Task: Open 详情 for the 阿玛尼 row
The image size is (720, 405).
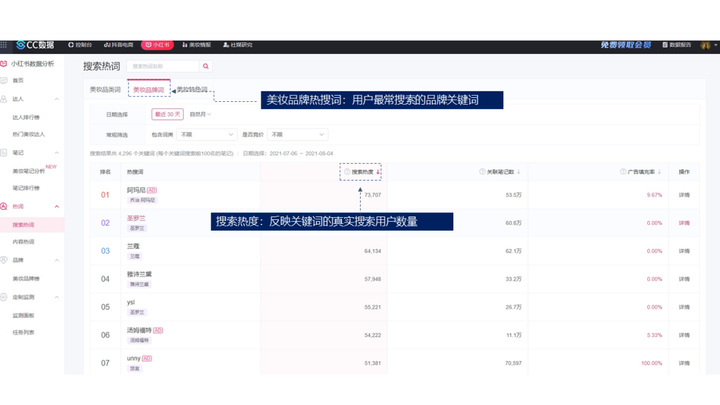Action: [684, 195]
